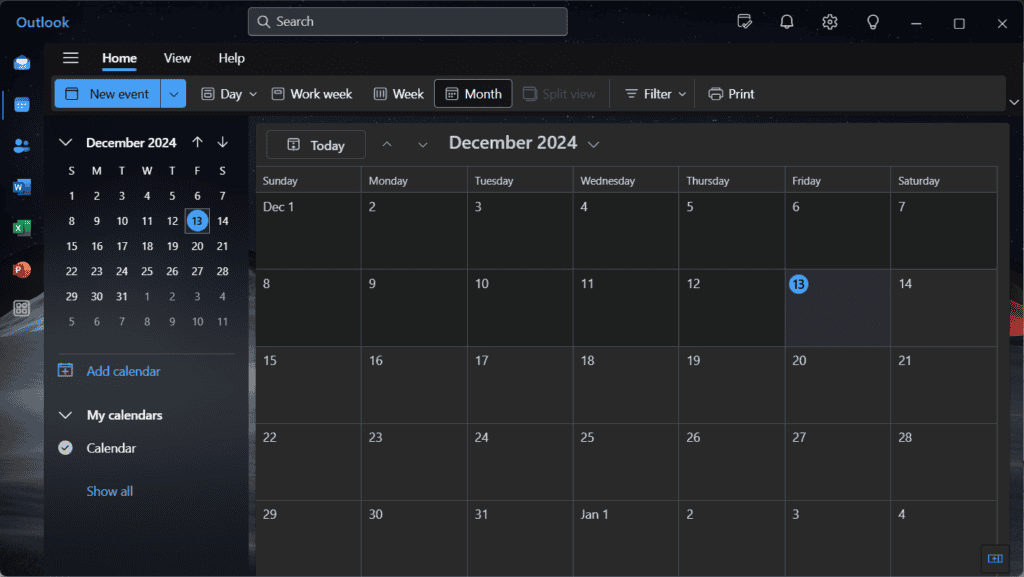The width and height of the screenshot is (1024, 577).
Task: Go to the next month in the mini calendar
Action: click(223, 142)
